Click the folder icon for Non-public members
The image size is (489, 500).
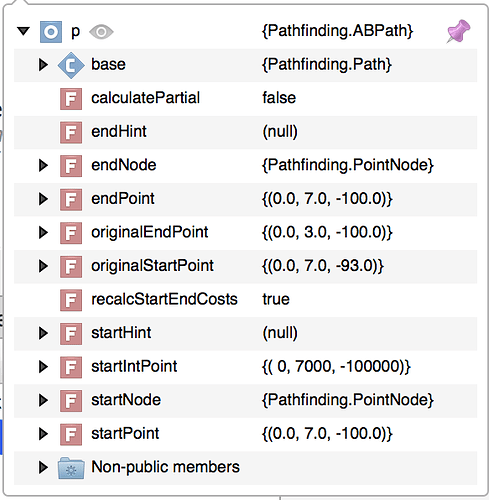tap(71, 468)
